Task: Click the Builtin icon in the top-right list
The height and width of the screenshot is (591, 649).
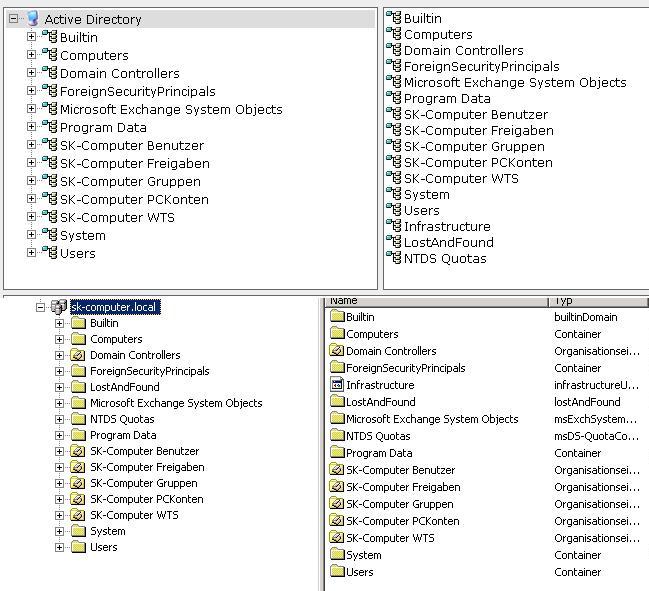Action: 394,18
